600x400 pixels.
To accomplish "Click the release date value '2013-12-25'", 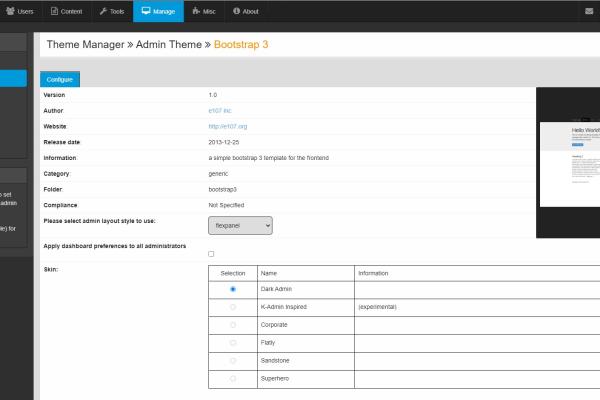I will pos(224,142).
